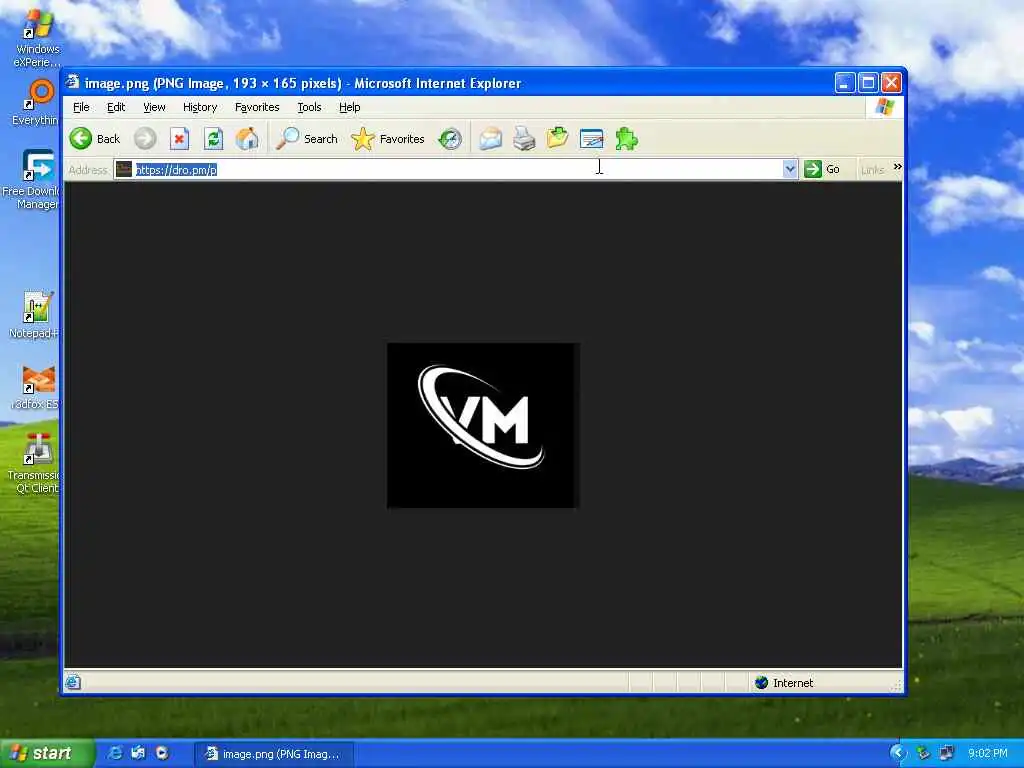Open the Favorites star button
The width and height of the screenshot is (1024, 768).
point(388,138)
